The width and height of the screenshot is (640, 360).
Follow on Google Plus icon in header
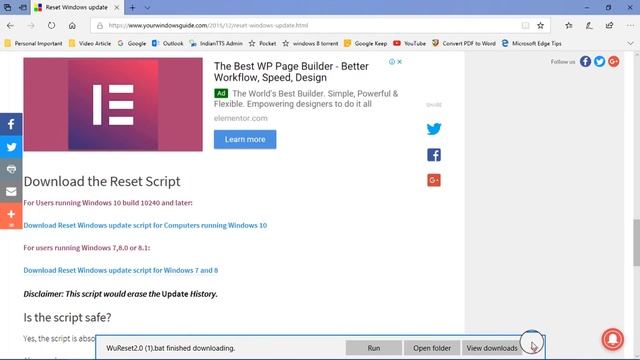pyautogui.click(x=613, y=62)
